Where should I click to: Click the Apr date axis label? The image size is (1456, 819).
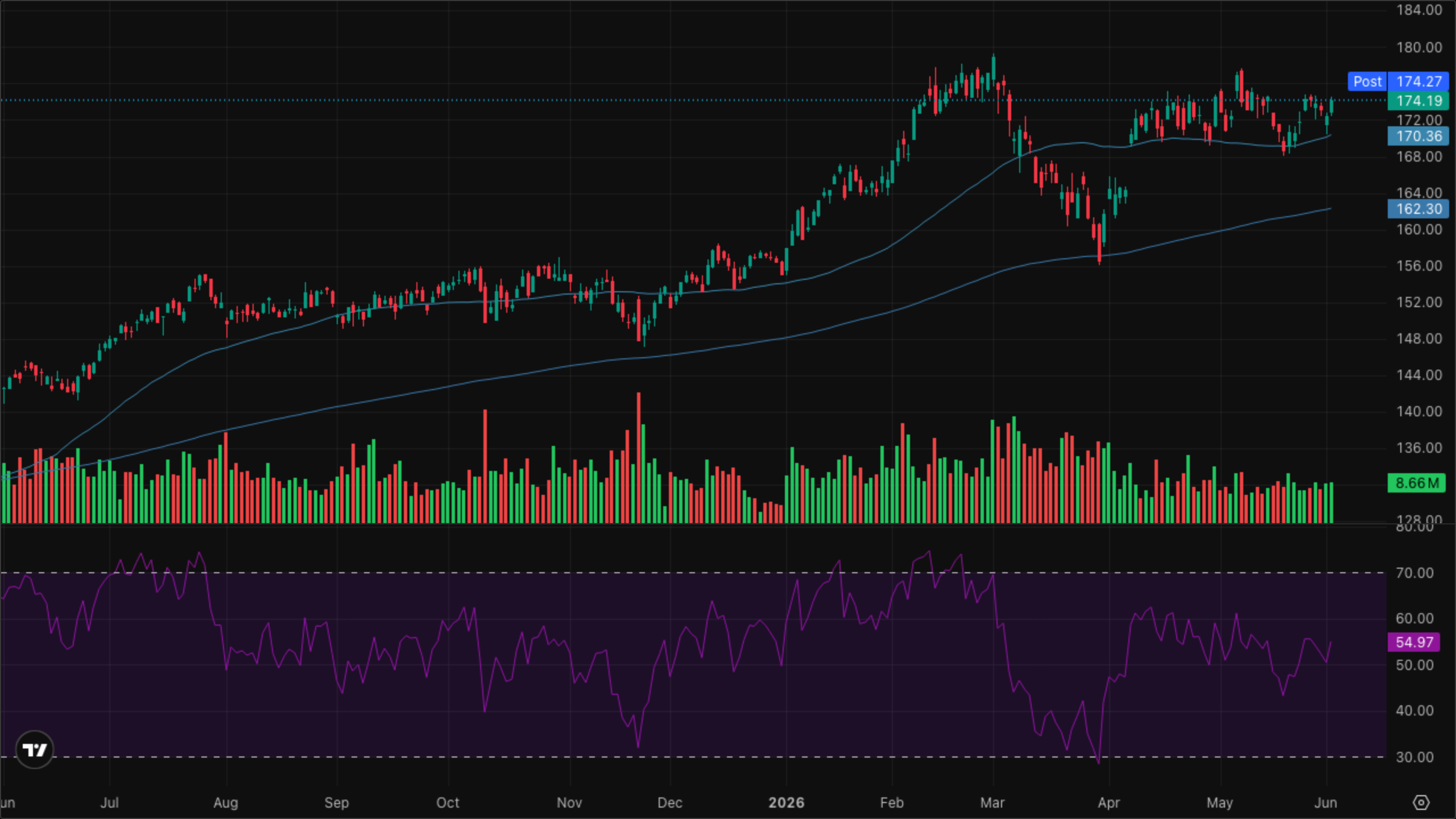point(1108,803)
